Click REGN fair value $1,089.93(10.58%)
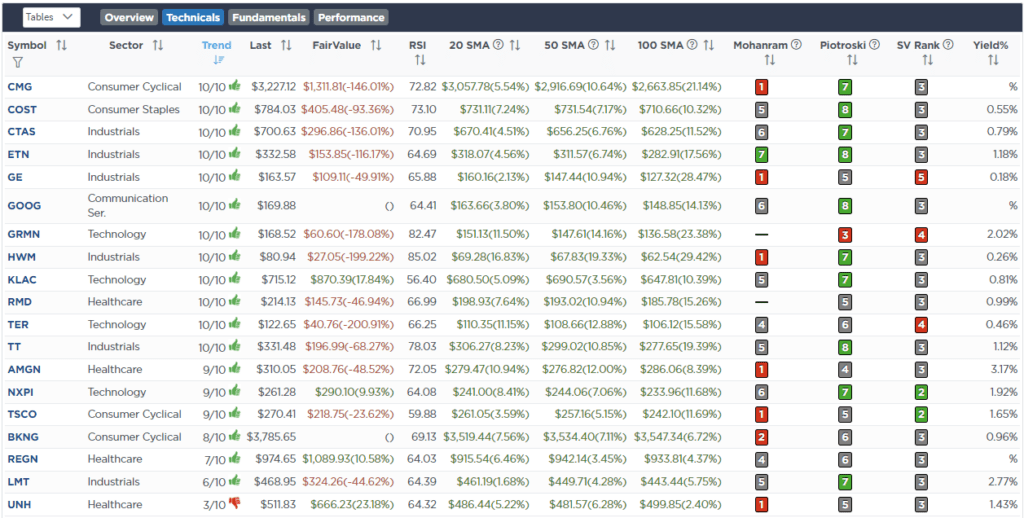The width and height of the screenshot is (1024, 518). click(x=348, y=459)
